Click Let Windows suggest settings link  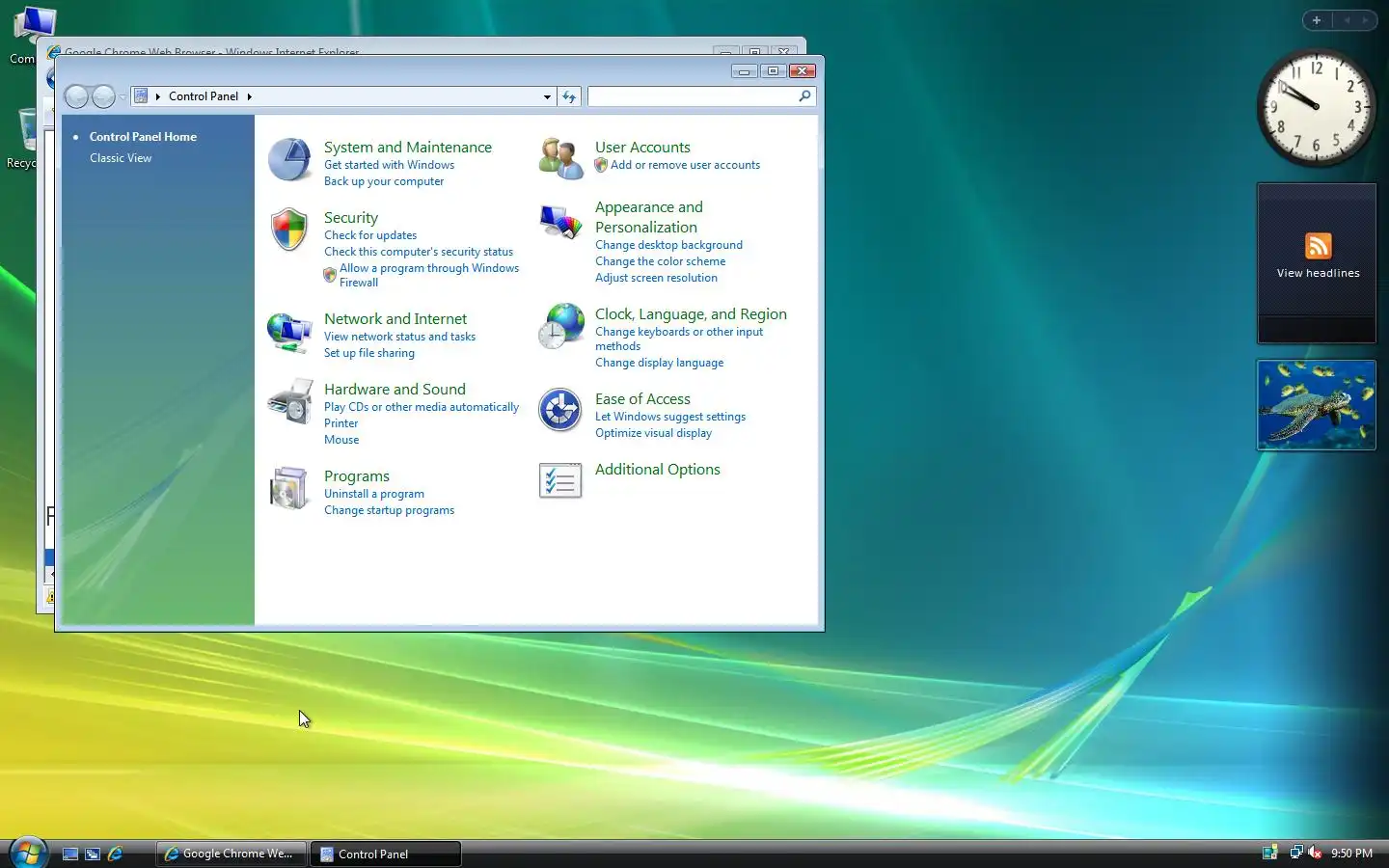tap(670, 417)
